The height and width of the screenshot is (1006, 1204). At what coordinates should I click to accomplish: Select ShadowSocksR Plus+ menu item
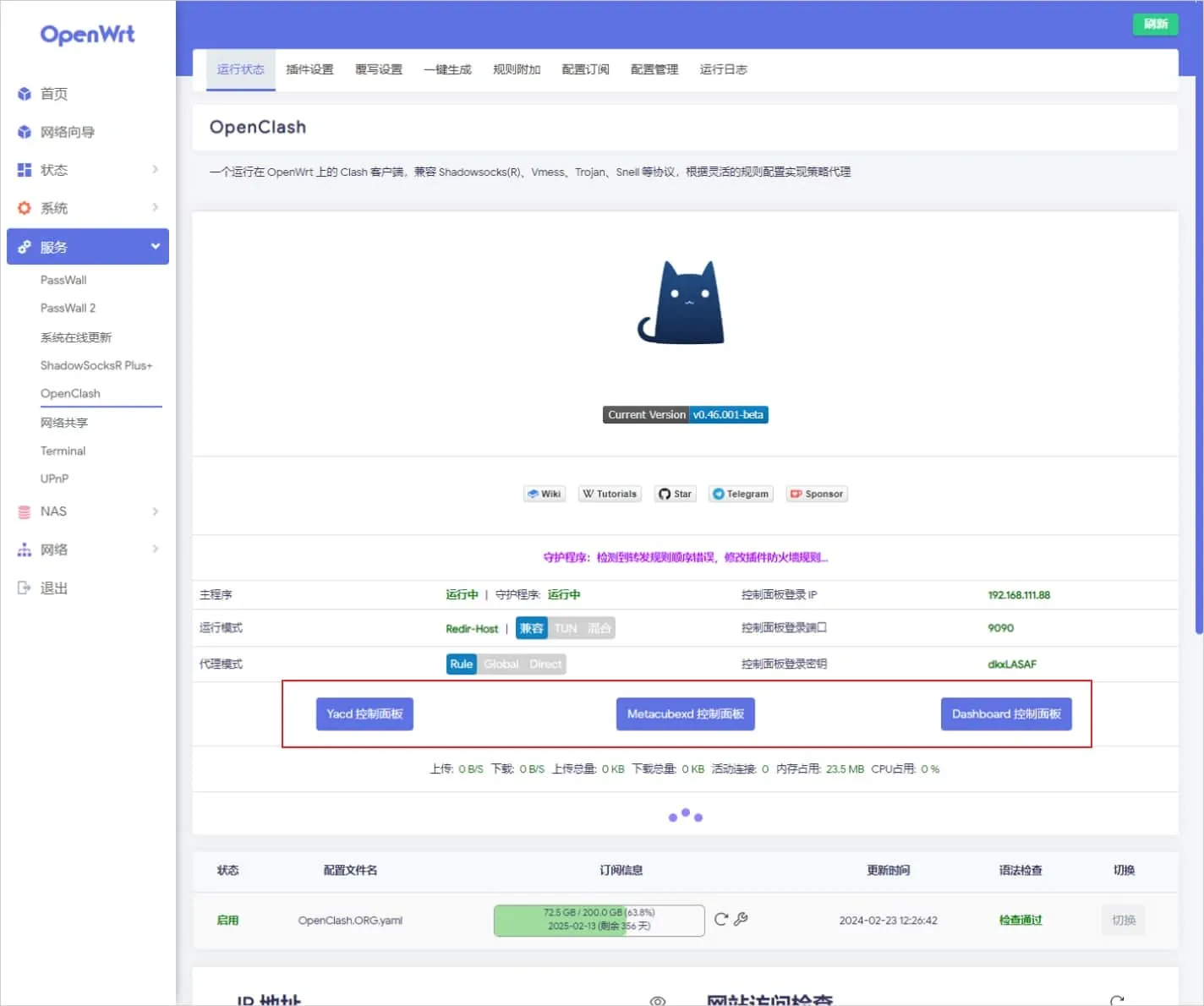[96, 365]
